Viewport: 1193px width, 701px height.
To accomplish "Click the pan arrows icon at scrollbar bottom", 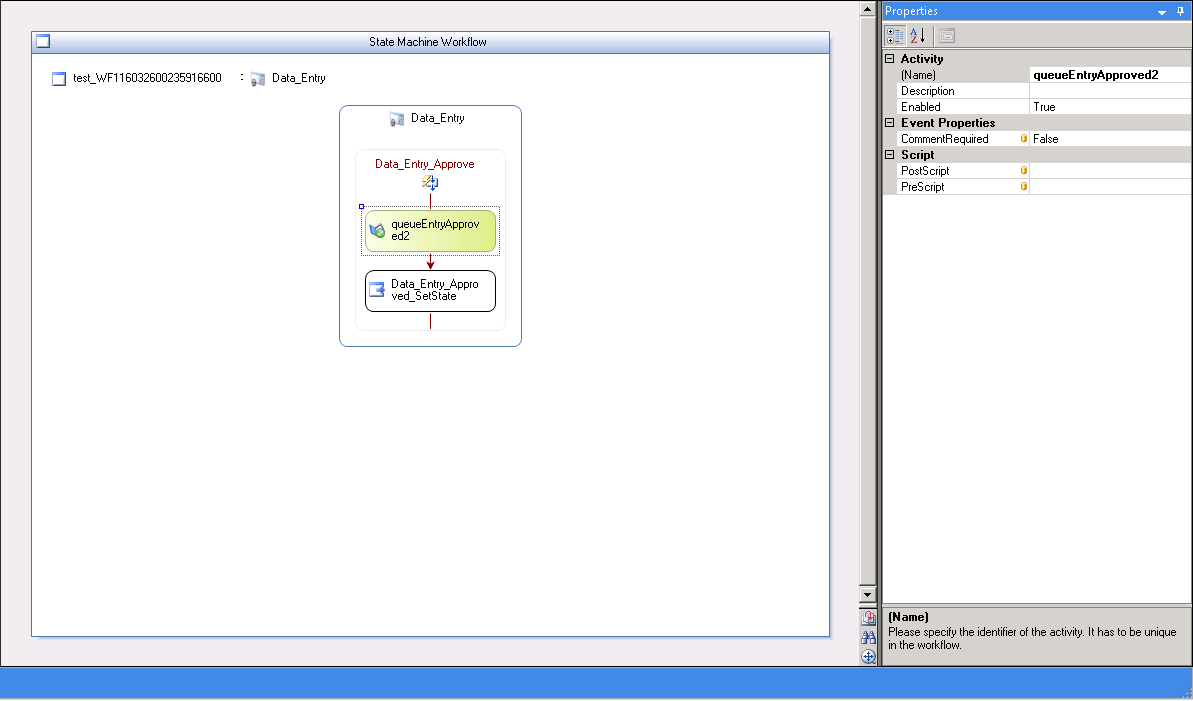I will point(868,656).
